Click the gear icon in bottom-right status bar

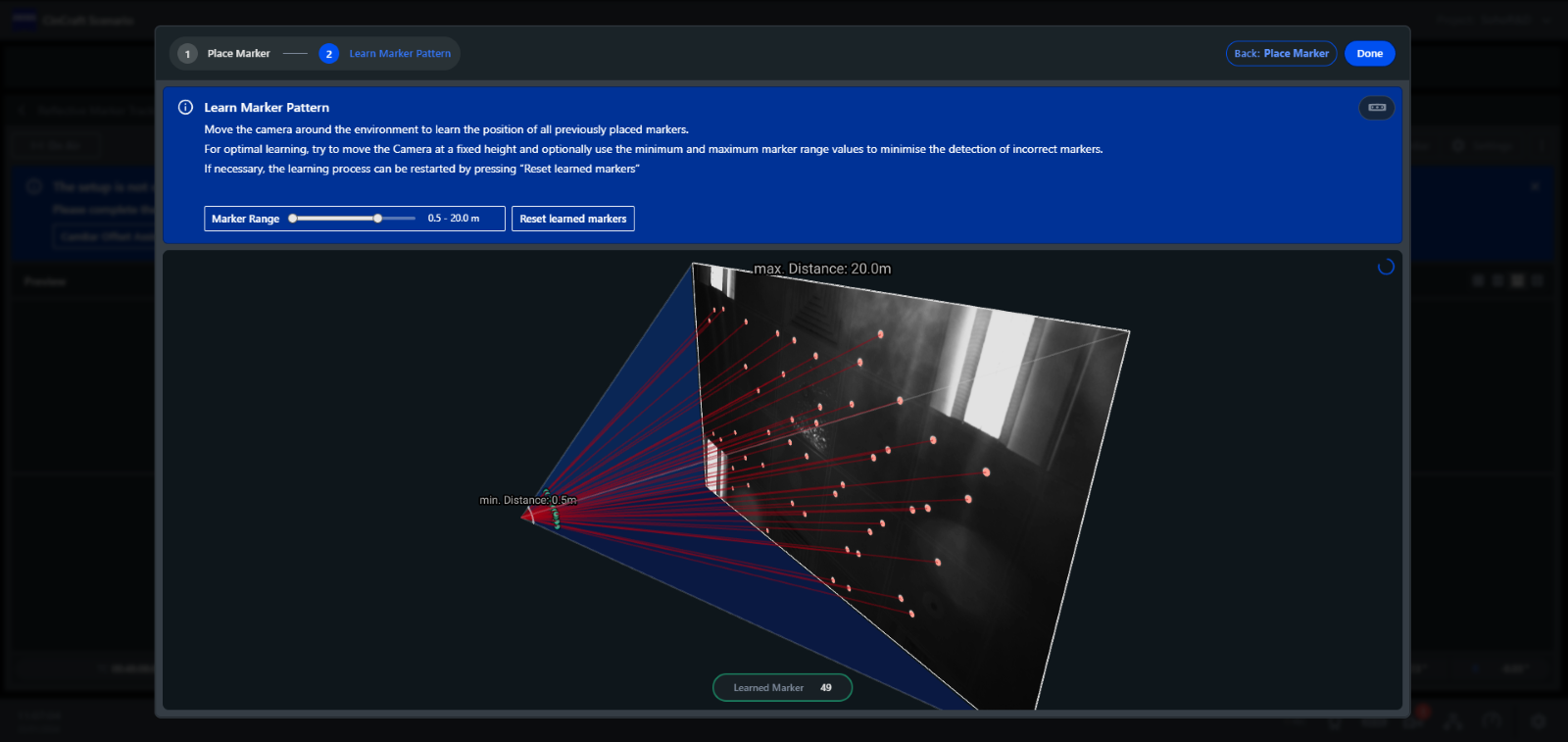point(1538,721)
